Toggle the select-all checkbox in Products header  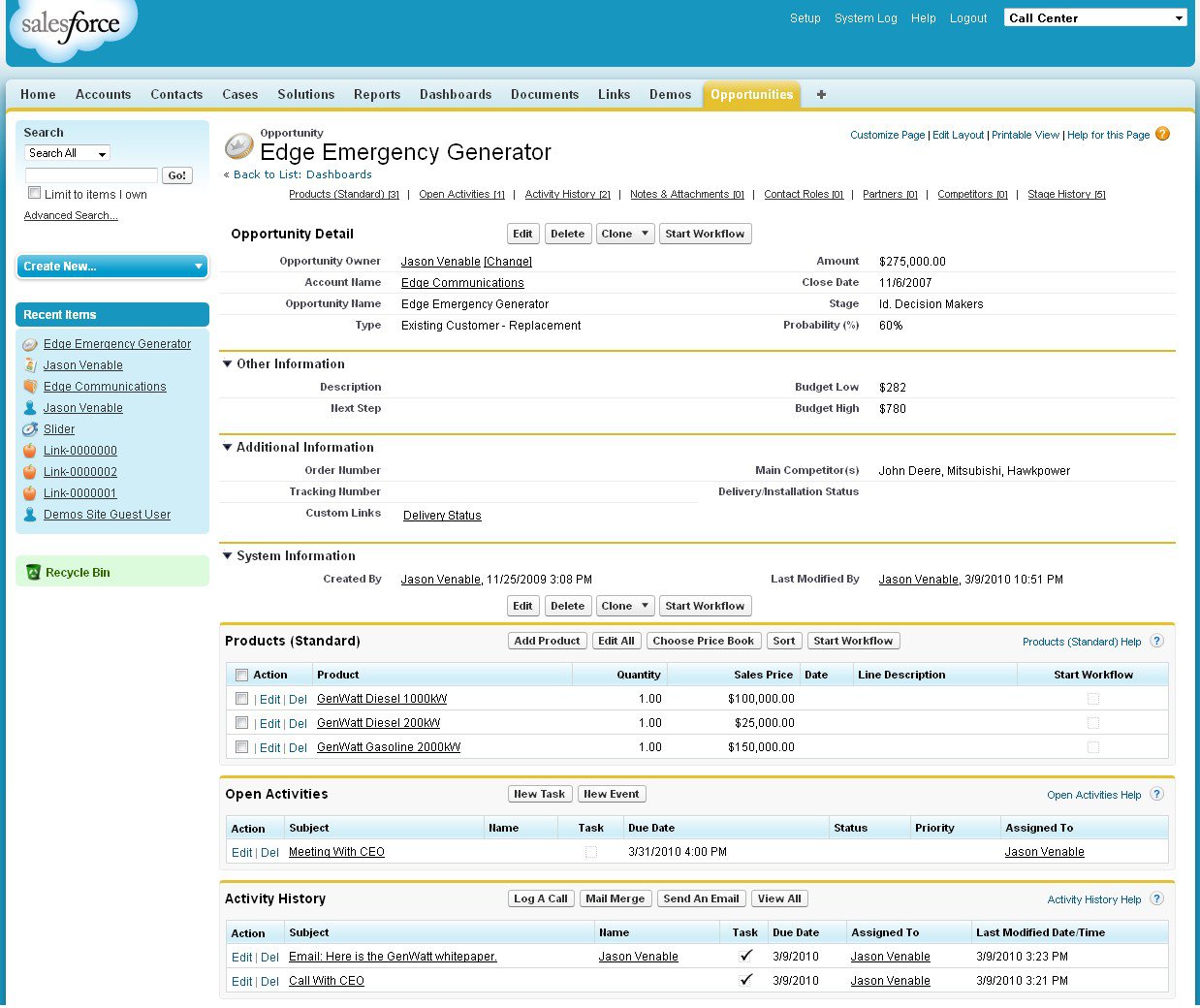tap(241, 675)
